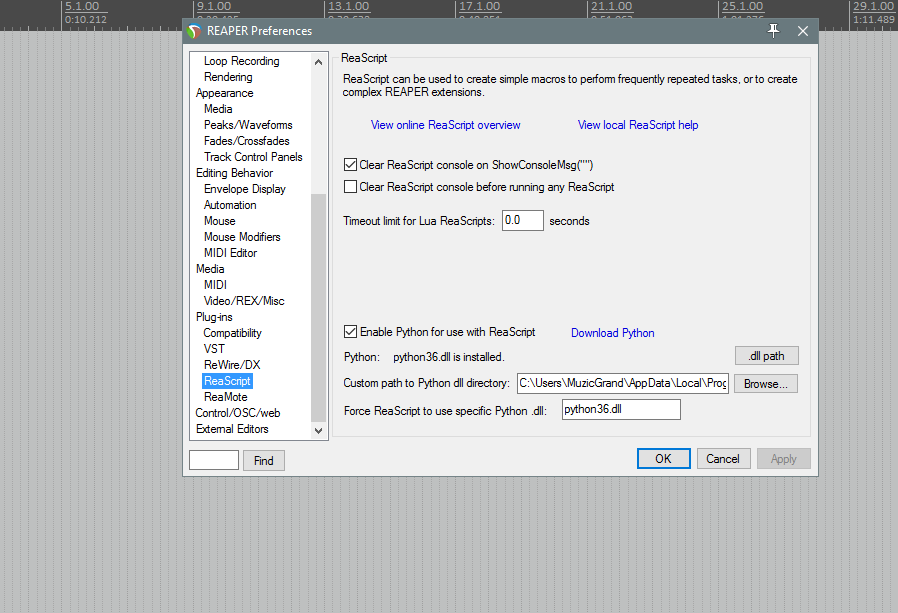898x613 pixels.
Task: Open ReWire/DX preferences page
Action: [x=232, y=365]
